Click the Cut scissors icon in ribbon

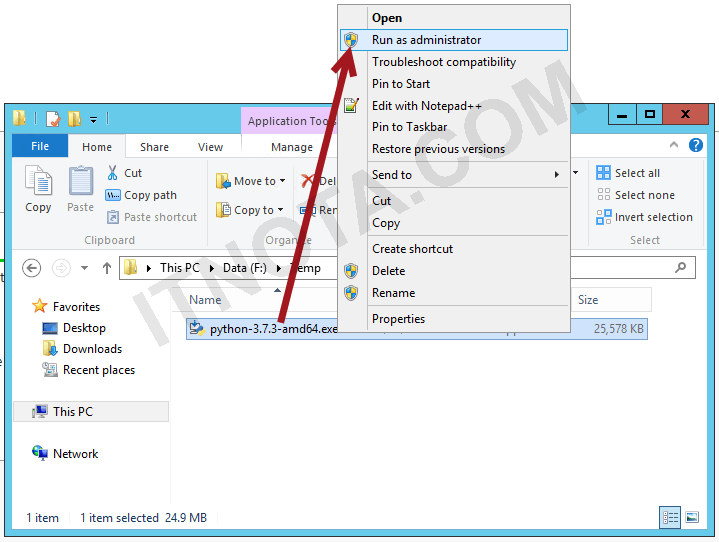[112, 173]
